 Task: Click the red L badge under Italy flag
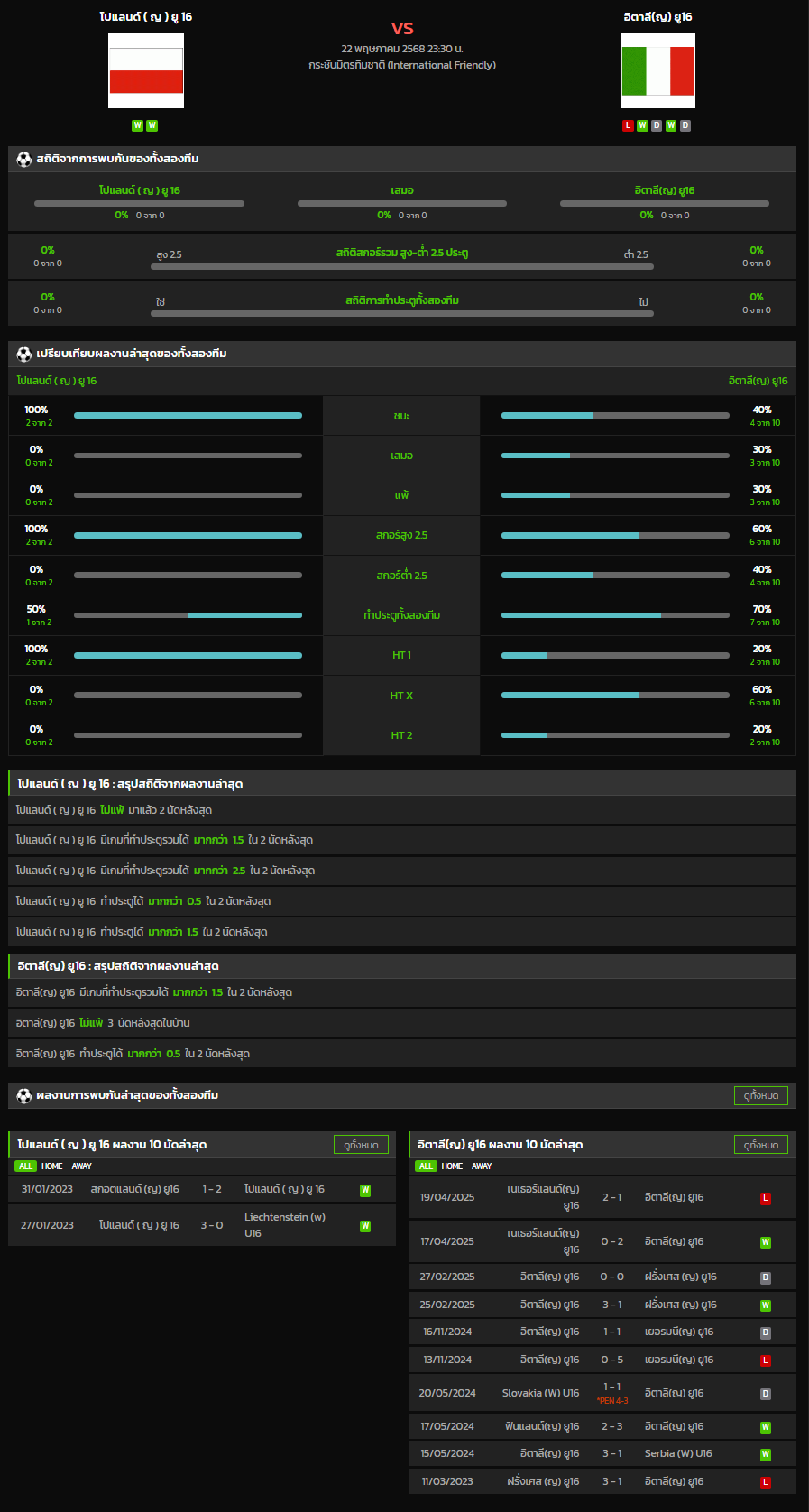[x=628, y=125]
